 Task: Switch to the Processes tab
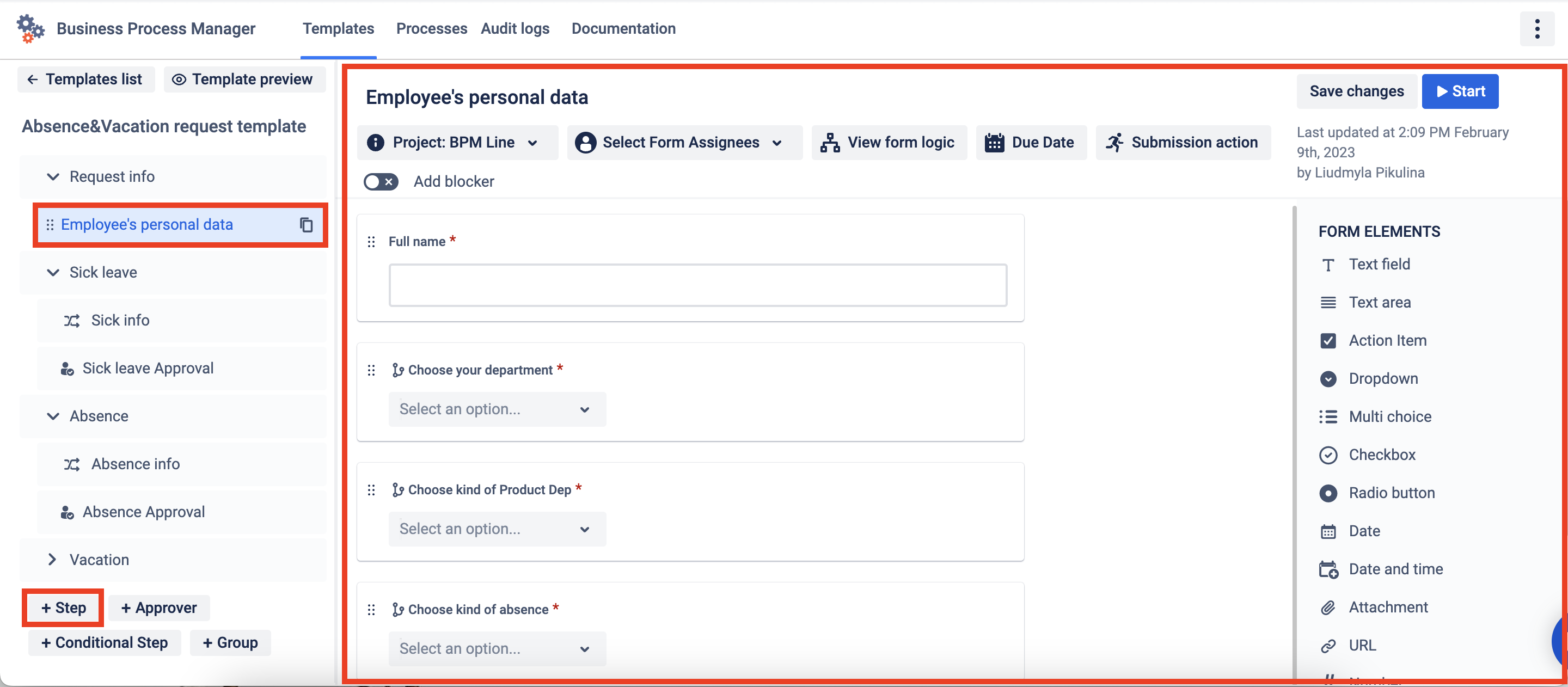point(431,29)
